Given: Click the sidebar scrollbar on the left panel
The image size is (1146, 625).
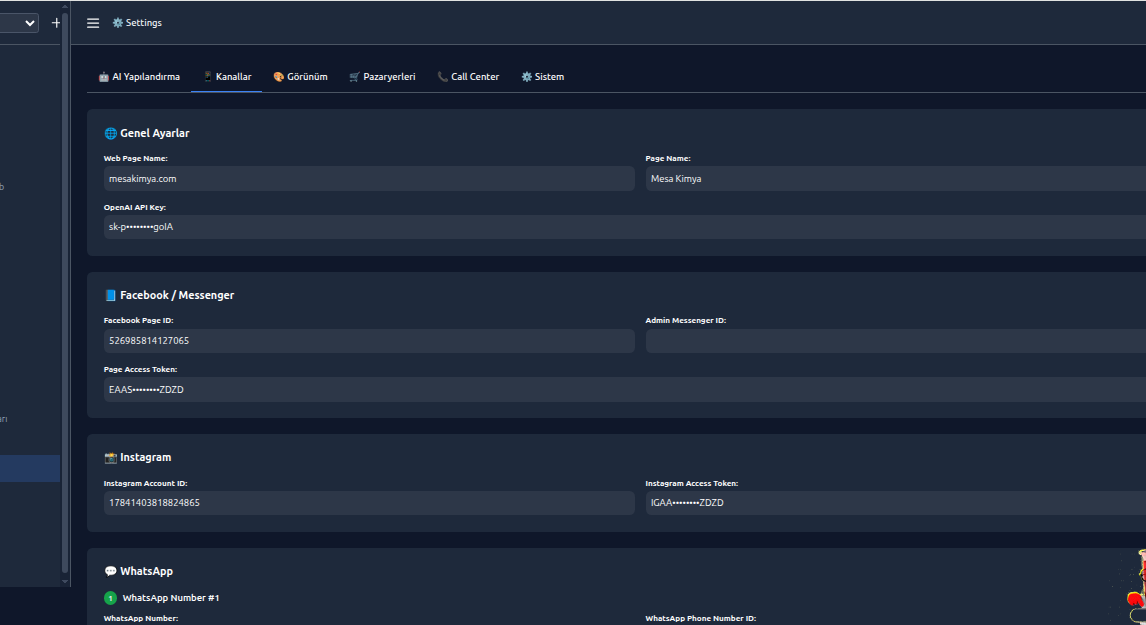Looking at the screenshot, I should pyautogui.click(x=64, y=300).
